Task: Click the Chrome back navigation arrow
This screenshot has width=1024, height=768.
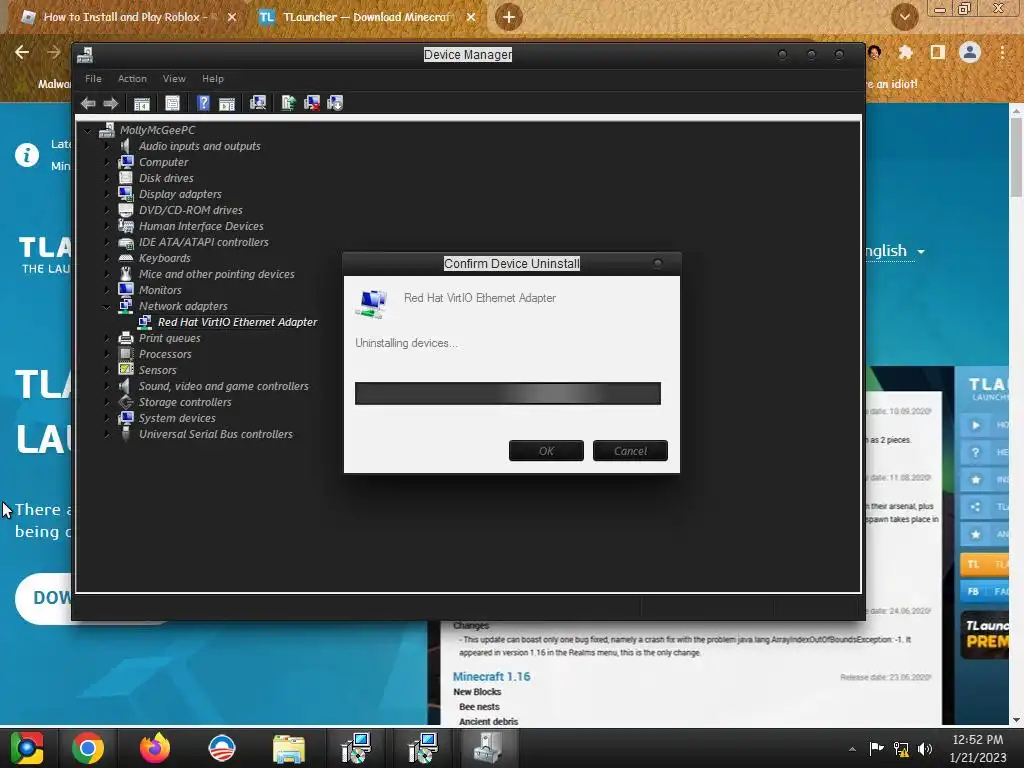Action: point(22,52)
